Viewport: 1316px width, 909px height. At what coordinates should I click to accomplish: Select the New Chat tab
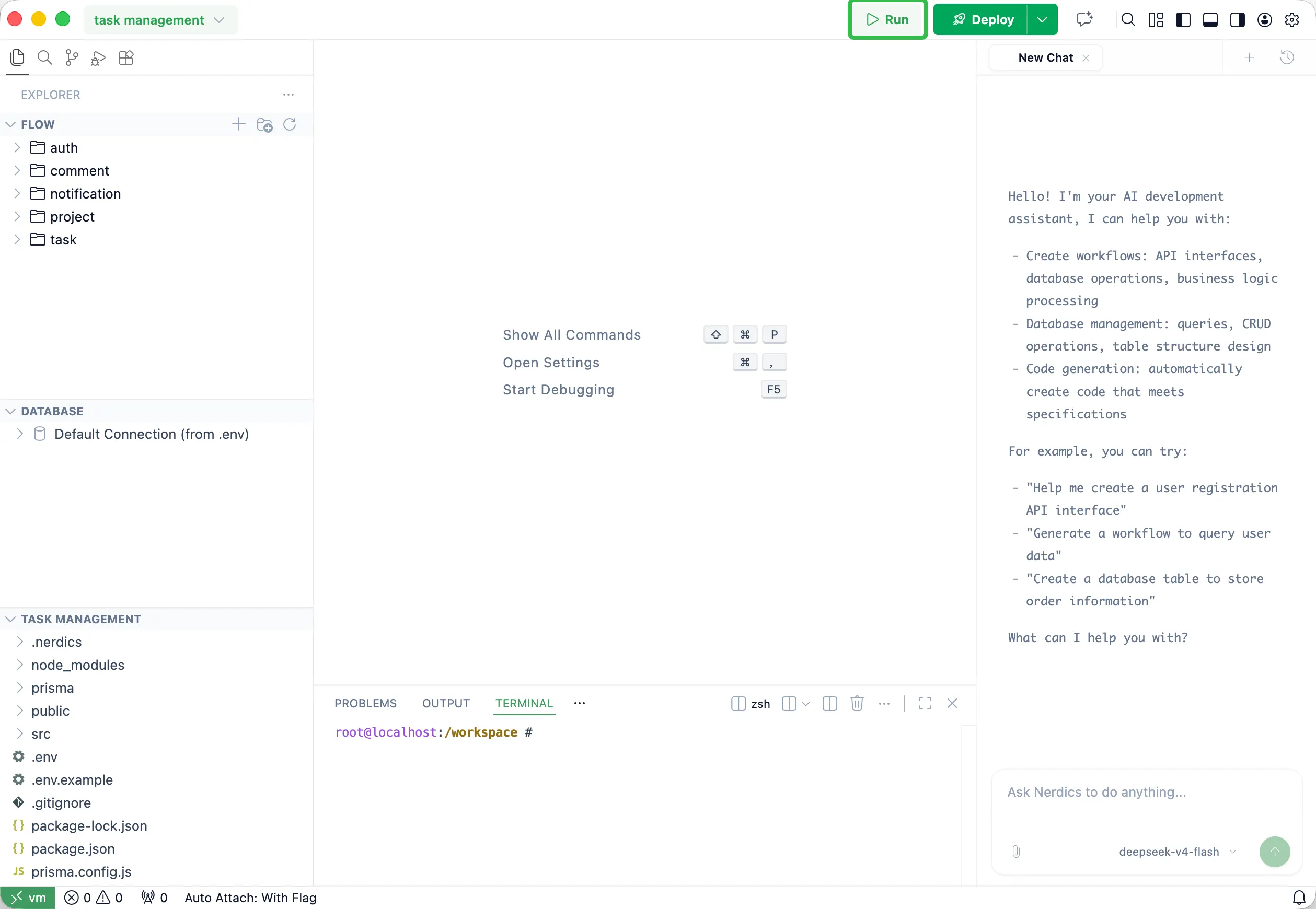[1045, 58]
